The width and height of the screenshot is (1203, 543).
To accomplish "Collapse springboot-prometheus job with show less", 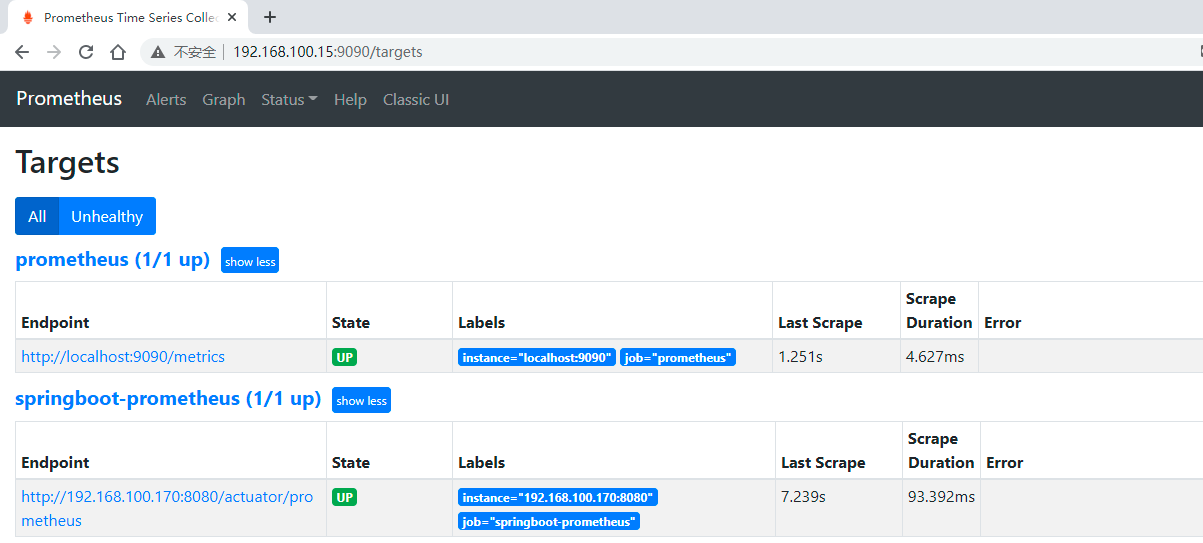I will tap(361, 401).
